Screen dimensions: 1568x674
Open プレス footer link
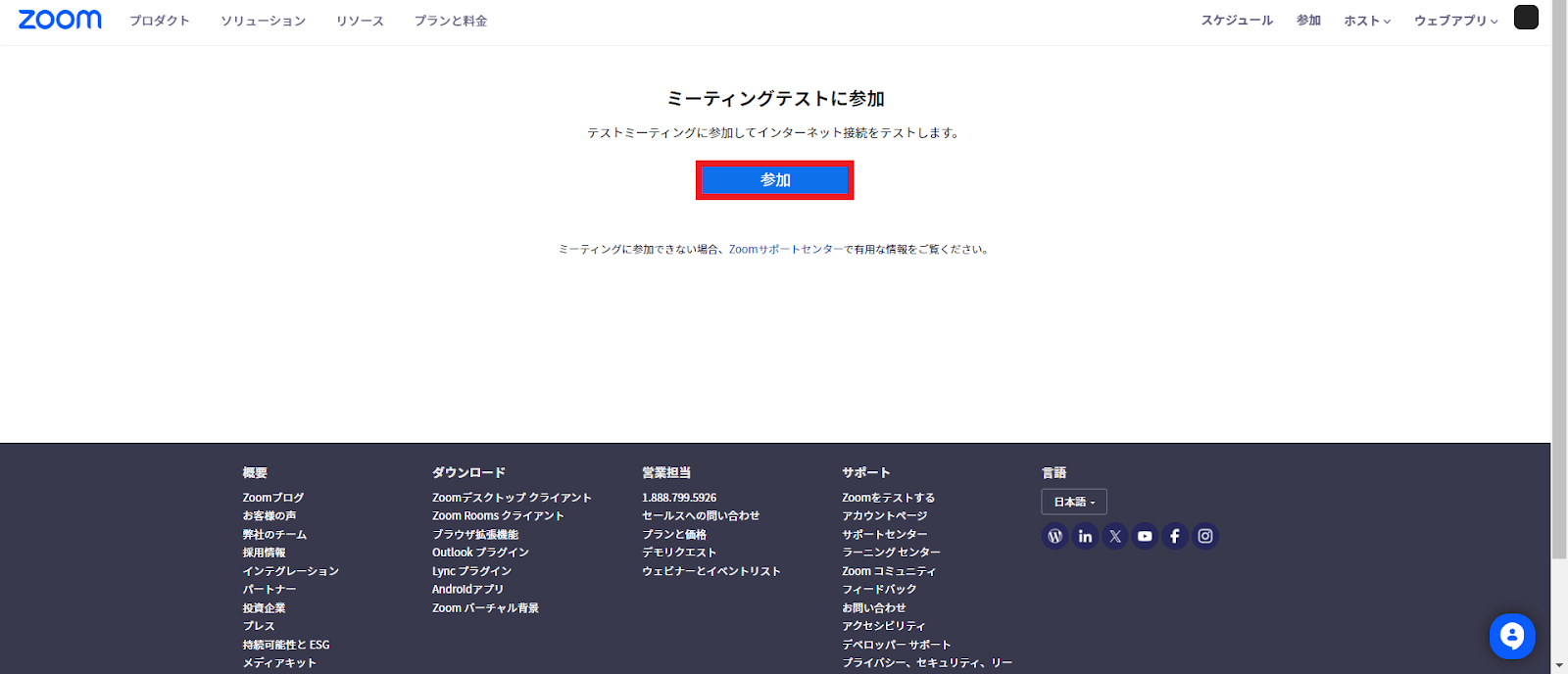(259, 626)
